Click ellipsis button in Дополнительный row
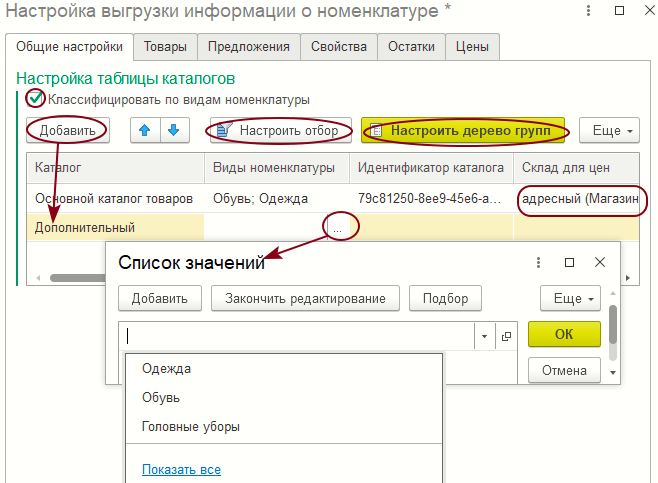The image size is (658, 483). click(337, 228)
